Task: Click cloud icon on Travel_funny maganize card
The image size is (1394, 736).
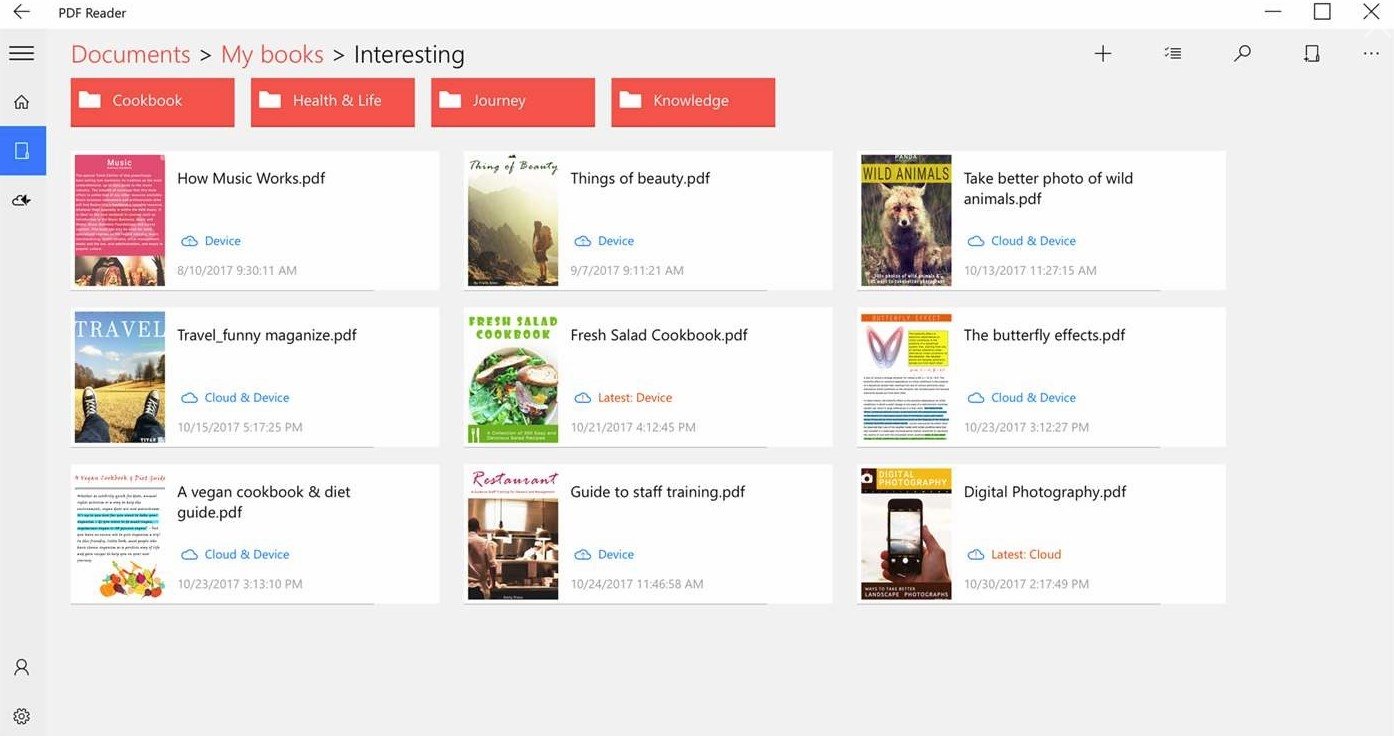Action: [189, 398]
